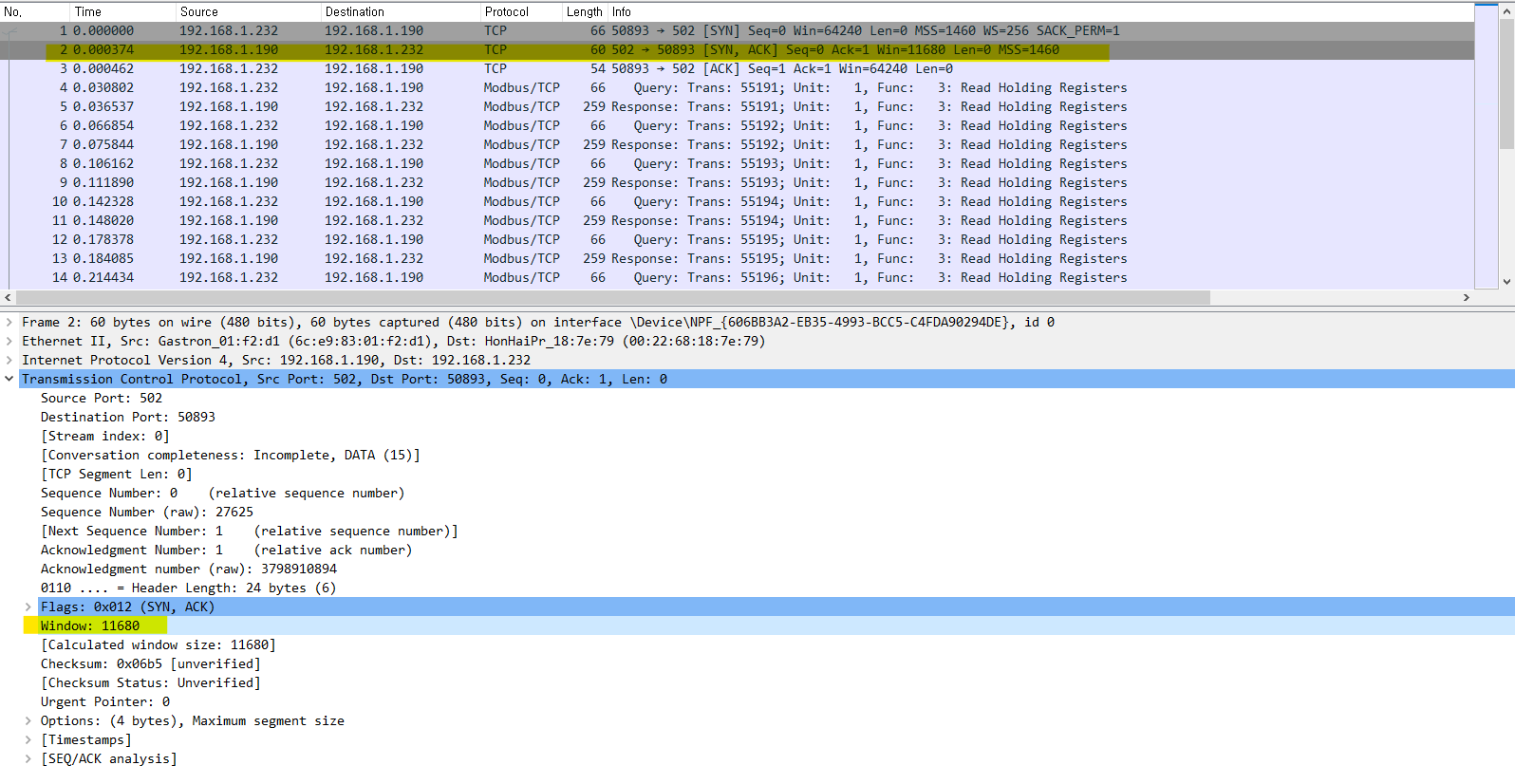This screenshot has height=784, width=1515.
Task: Click the packet list vertical scrollbar thumb
Action: [x=1506, y=84]
